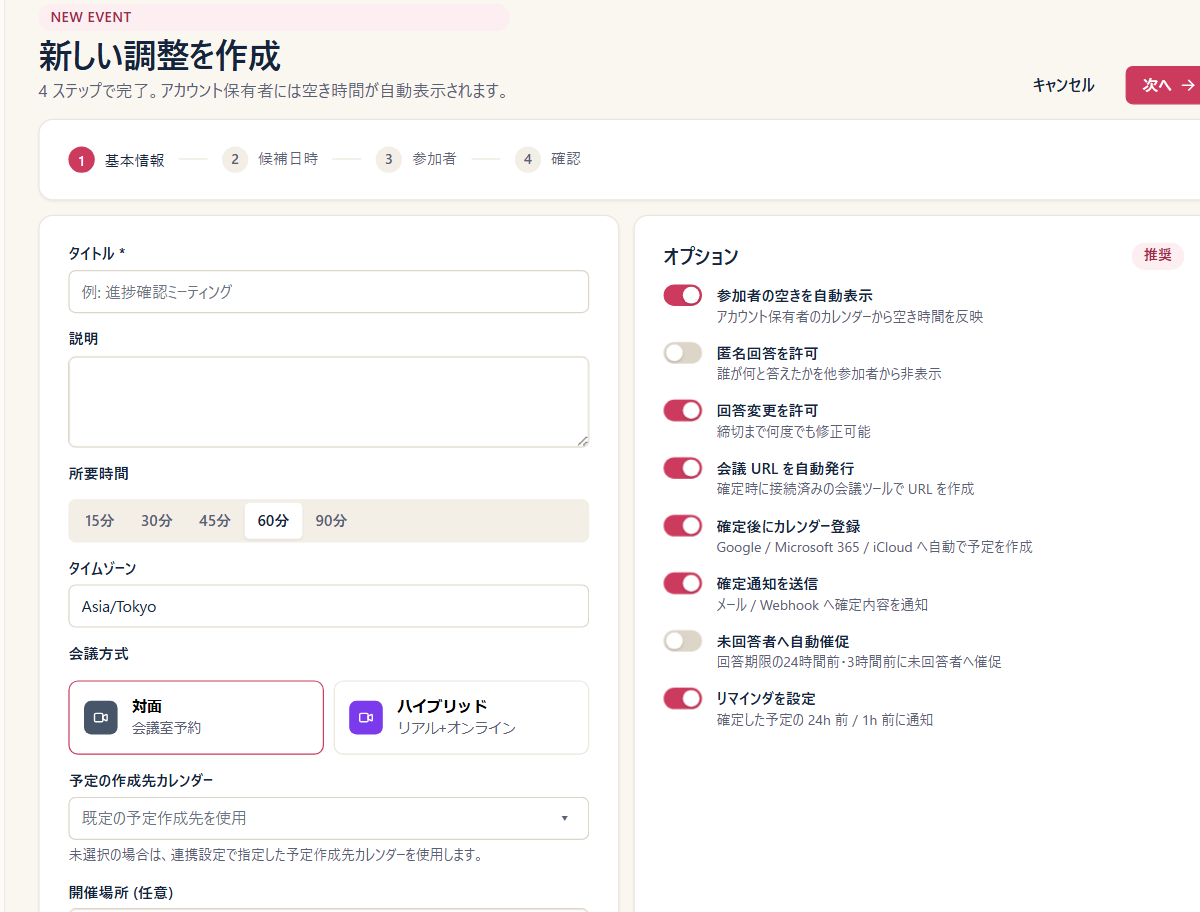Viewport: 1200px width, 912px height.
Task: Click the キャンセル button
Action: click(1063, 85)
